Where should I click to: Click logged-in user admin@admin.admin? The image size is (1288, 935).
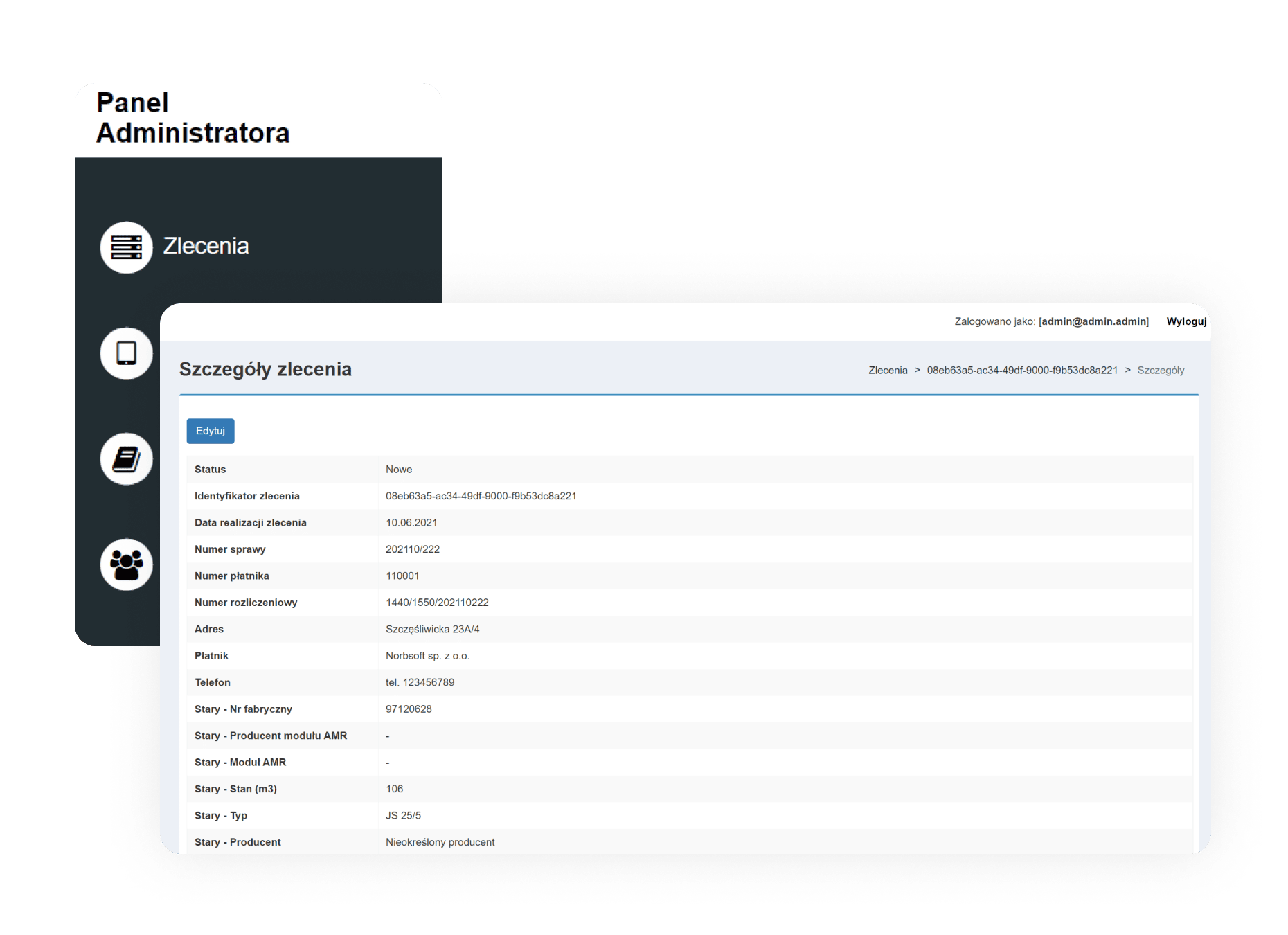pyautogui.click(x=1093, y=321)
